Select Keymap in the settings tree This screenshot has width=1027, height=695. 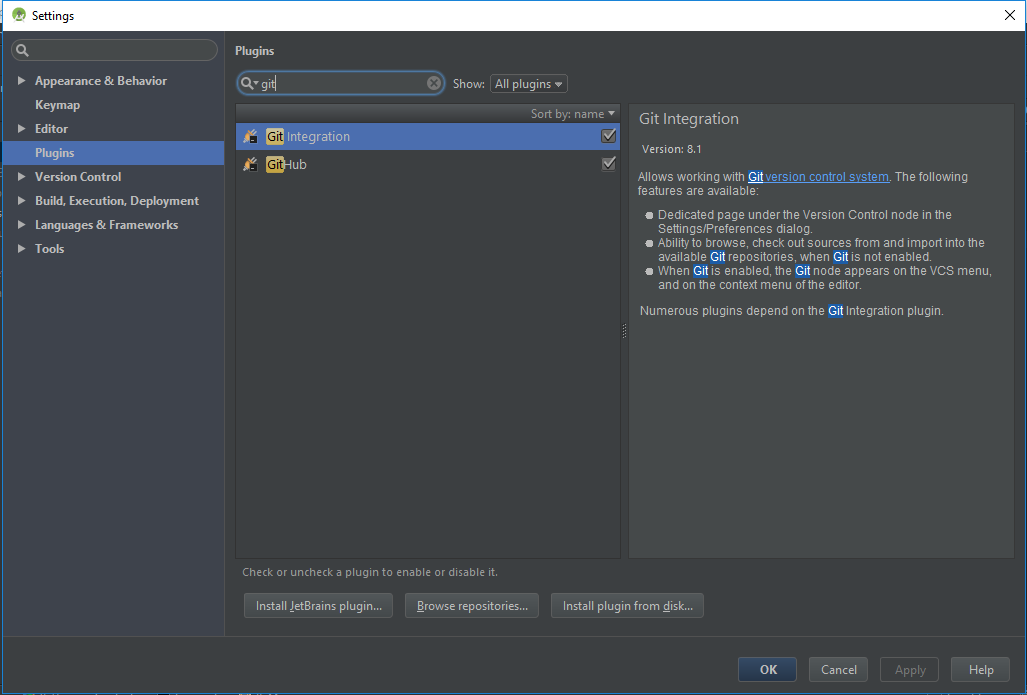point(57,105)
